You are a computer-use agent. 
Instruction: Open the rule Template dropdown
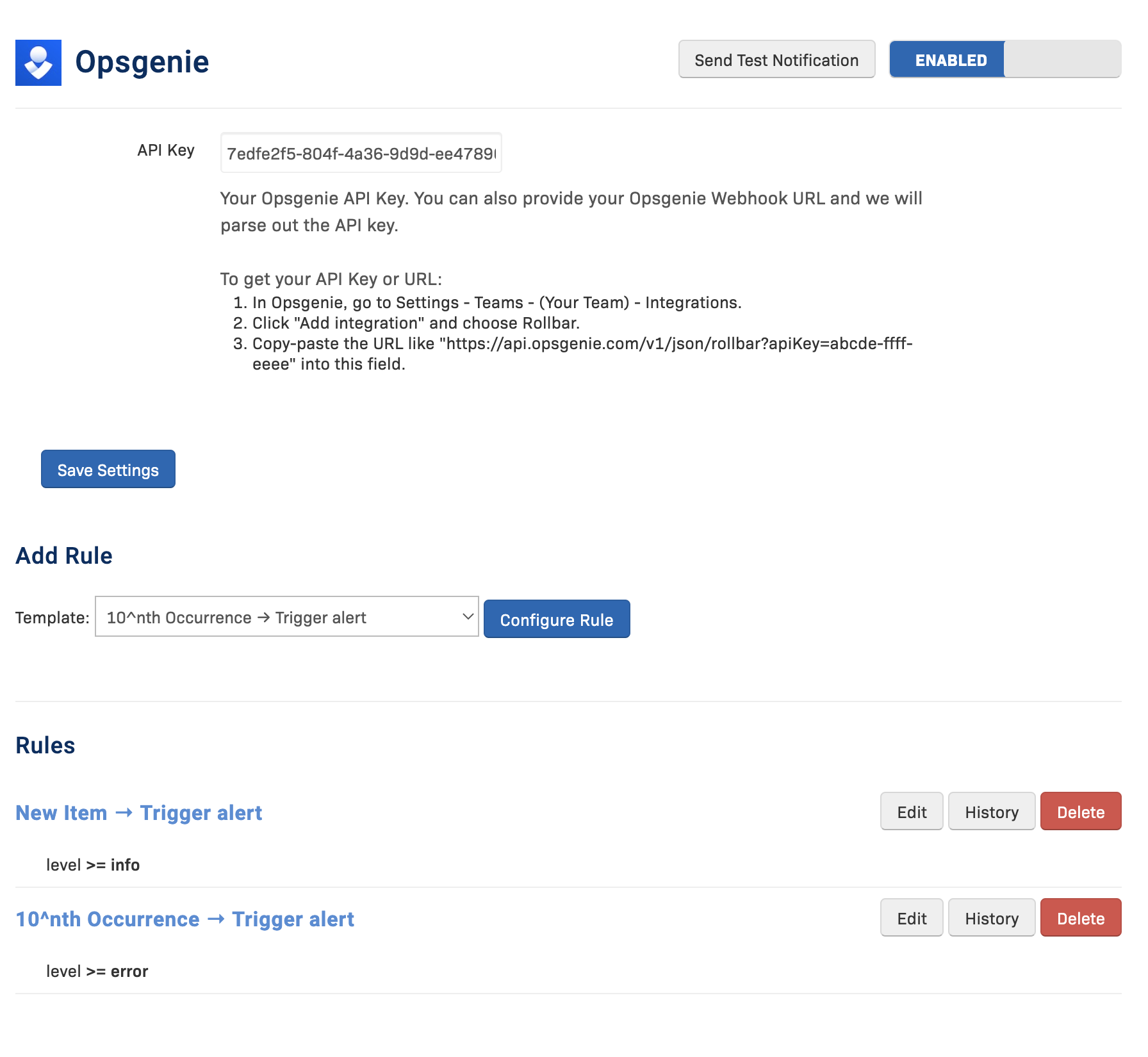(286, 617)
